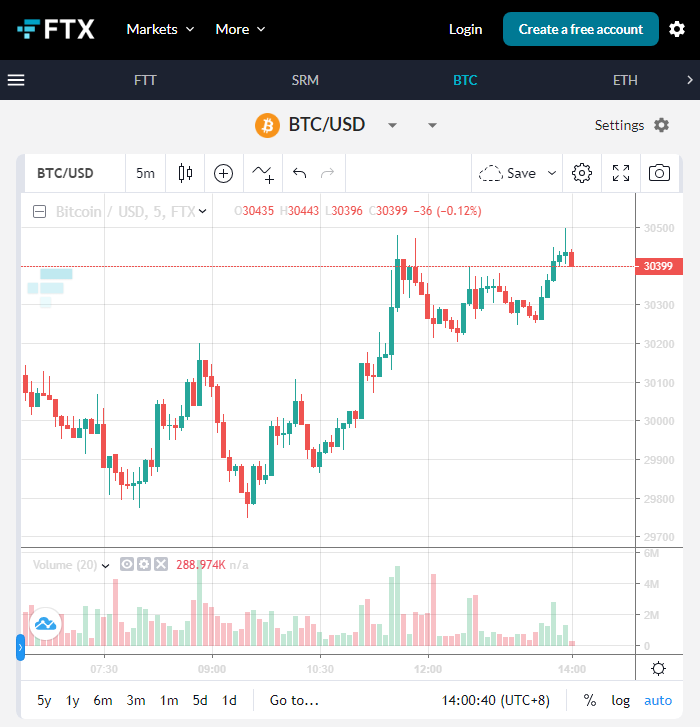Toggle the auto price scale
The height and width of the screenshot is (727, 700).
coord(658,700)
